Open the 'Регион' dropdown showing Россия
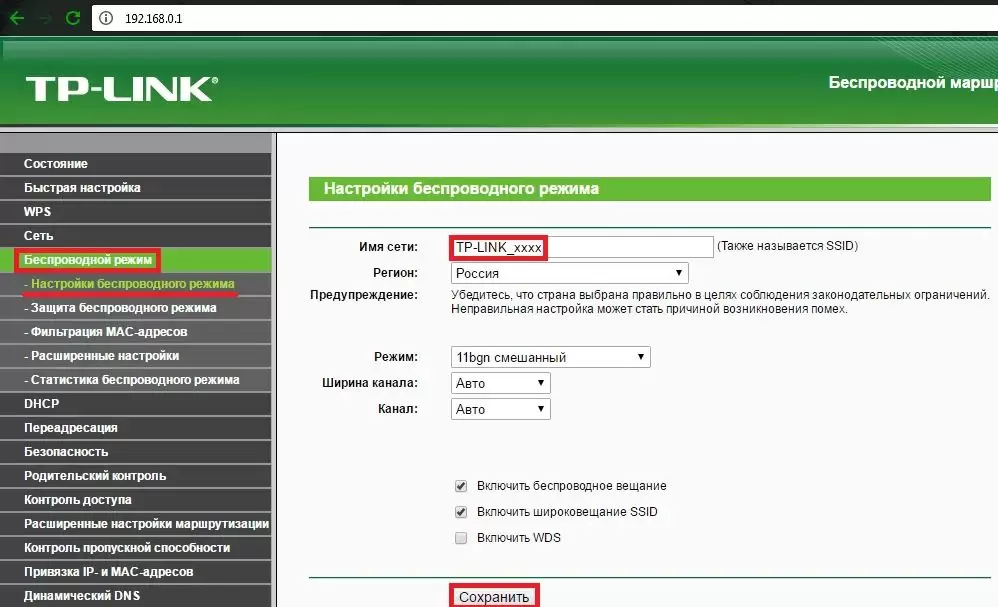The height and width of the screenshot is (607, 998). [569, 273]
